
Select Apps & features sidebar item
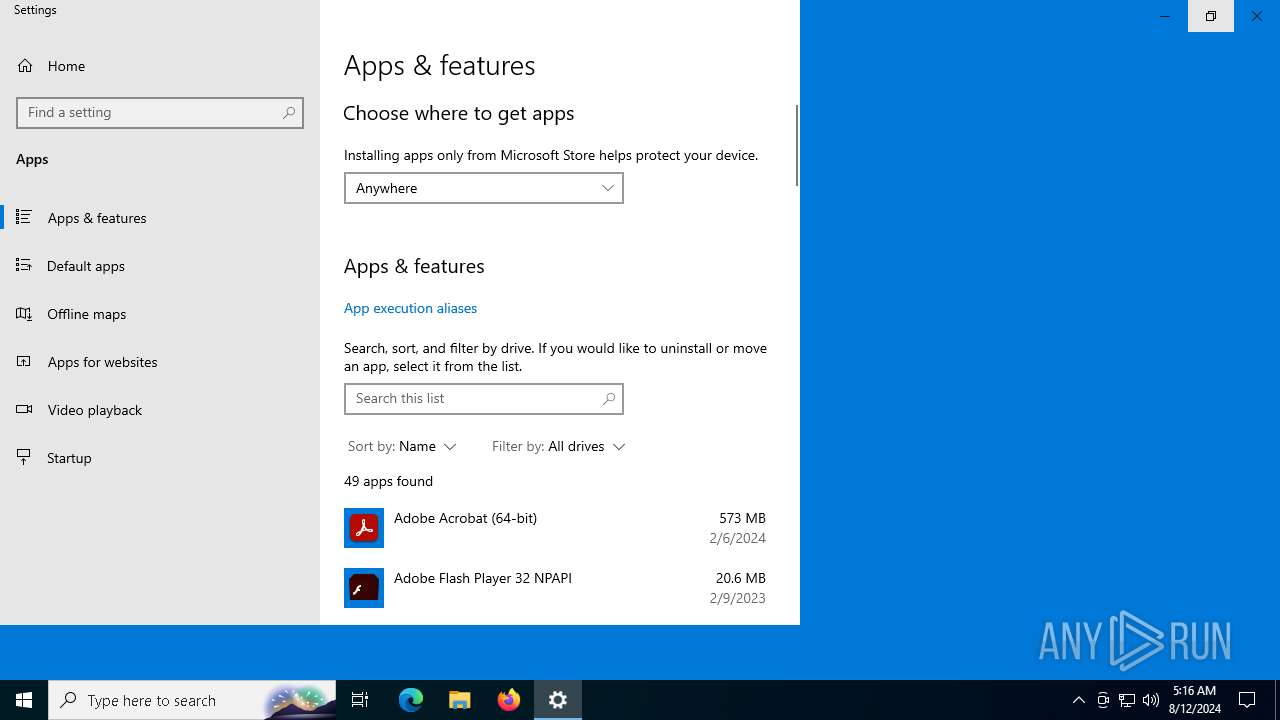tap(160, 217)
